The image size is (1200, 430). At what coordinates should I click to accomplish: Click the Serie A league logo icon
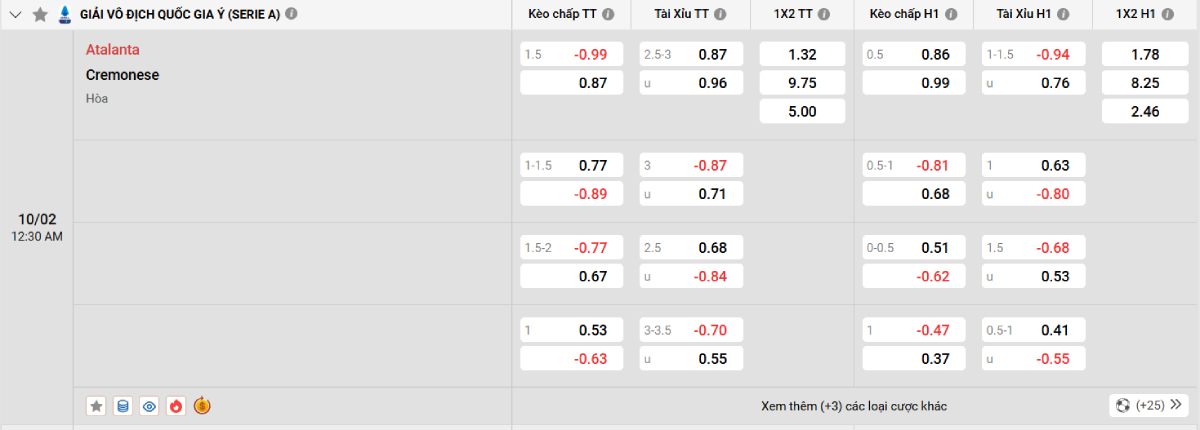[x=65, y=14]
